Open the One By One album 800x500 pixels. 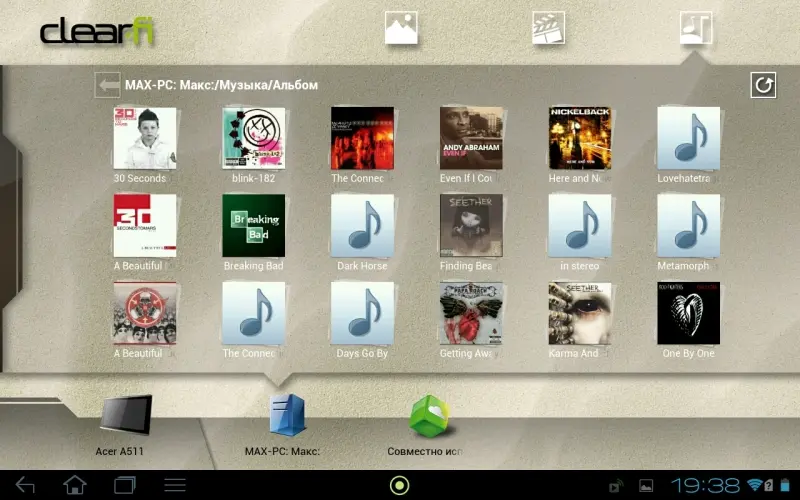point(689,313)
